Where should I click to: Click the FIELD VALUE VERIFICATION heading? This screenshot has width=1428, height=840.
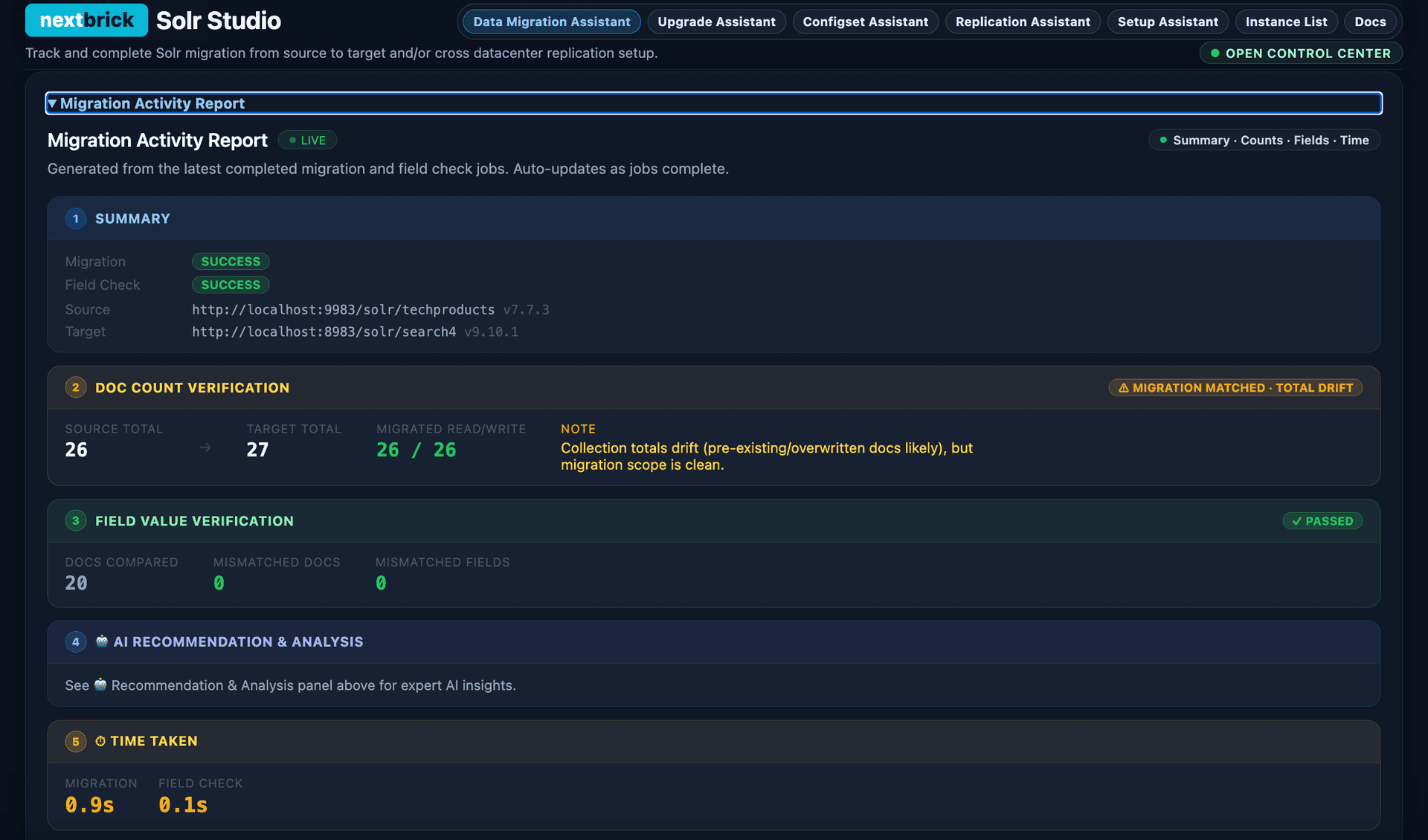[194, 521]
